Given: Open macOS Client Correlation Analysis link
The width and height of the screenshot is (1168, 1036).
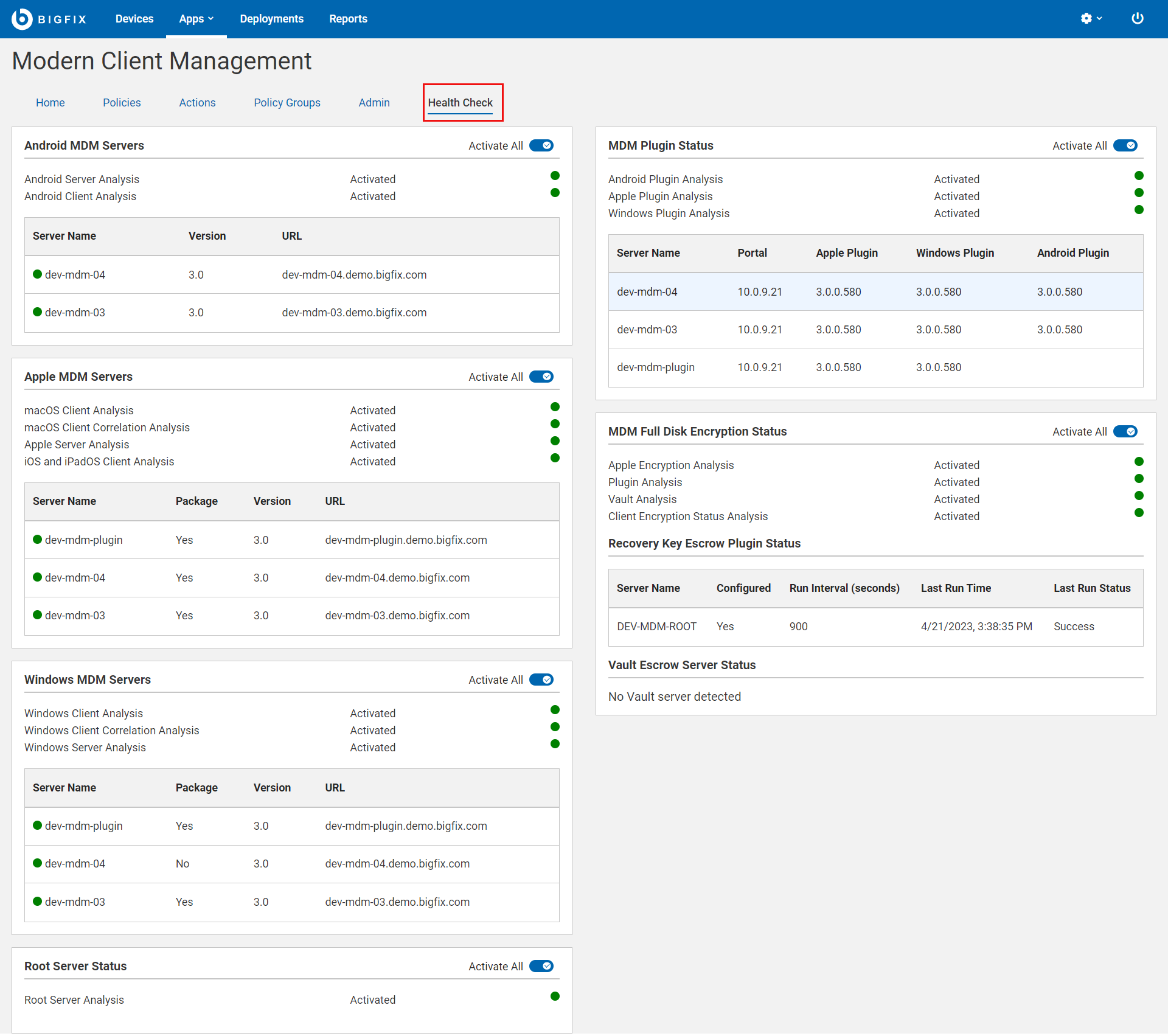Looking at the screenshot, I should (x=107, y=428).
